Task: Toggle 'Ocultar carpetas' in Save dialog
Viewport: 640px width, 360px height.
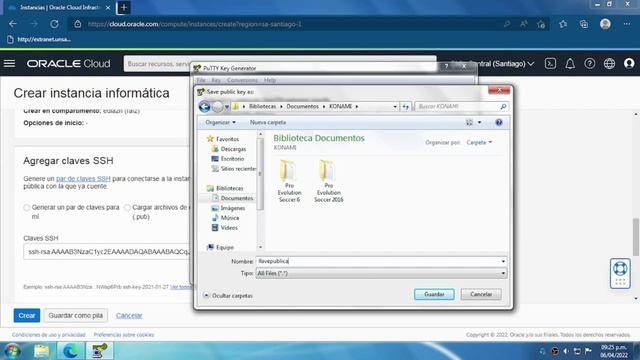Action: pyautogui.click(x=228, y=296)
